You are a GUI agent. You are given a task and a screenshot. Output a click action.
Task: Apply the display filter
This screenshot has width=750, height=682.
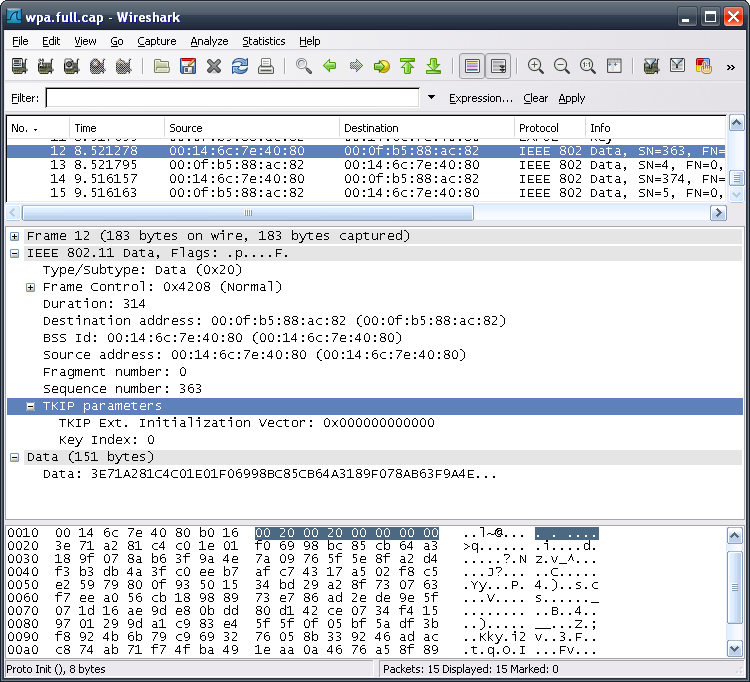tap(572, 98)
